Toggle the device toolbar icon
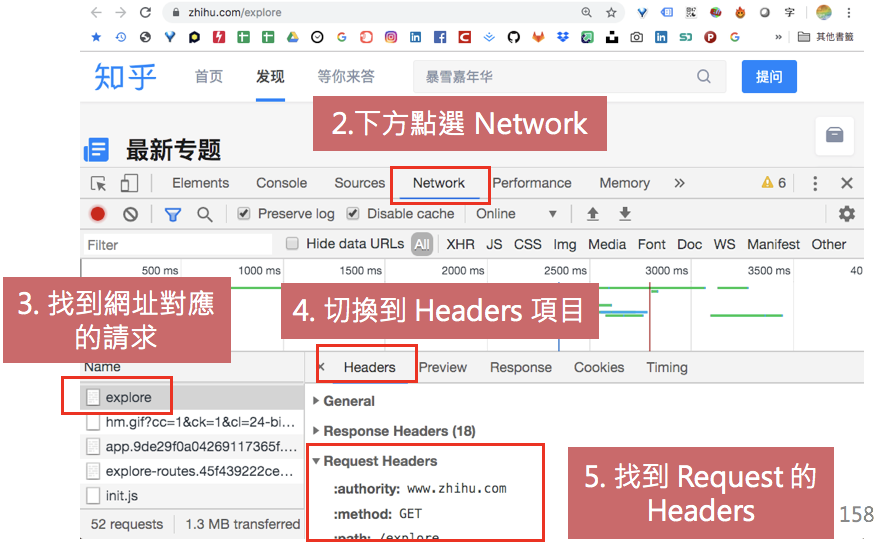Screen dimensions: 888x544 tap(129, 183)
